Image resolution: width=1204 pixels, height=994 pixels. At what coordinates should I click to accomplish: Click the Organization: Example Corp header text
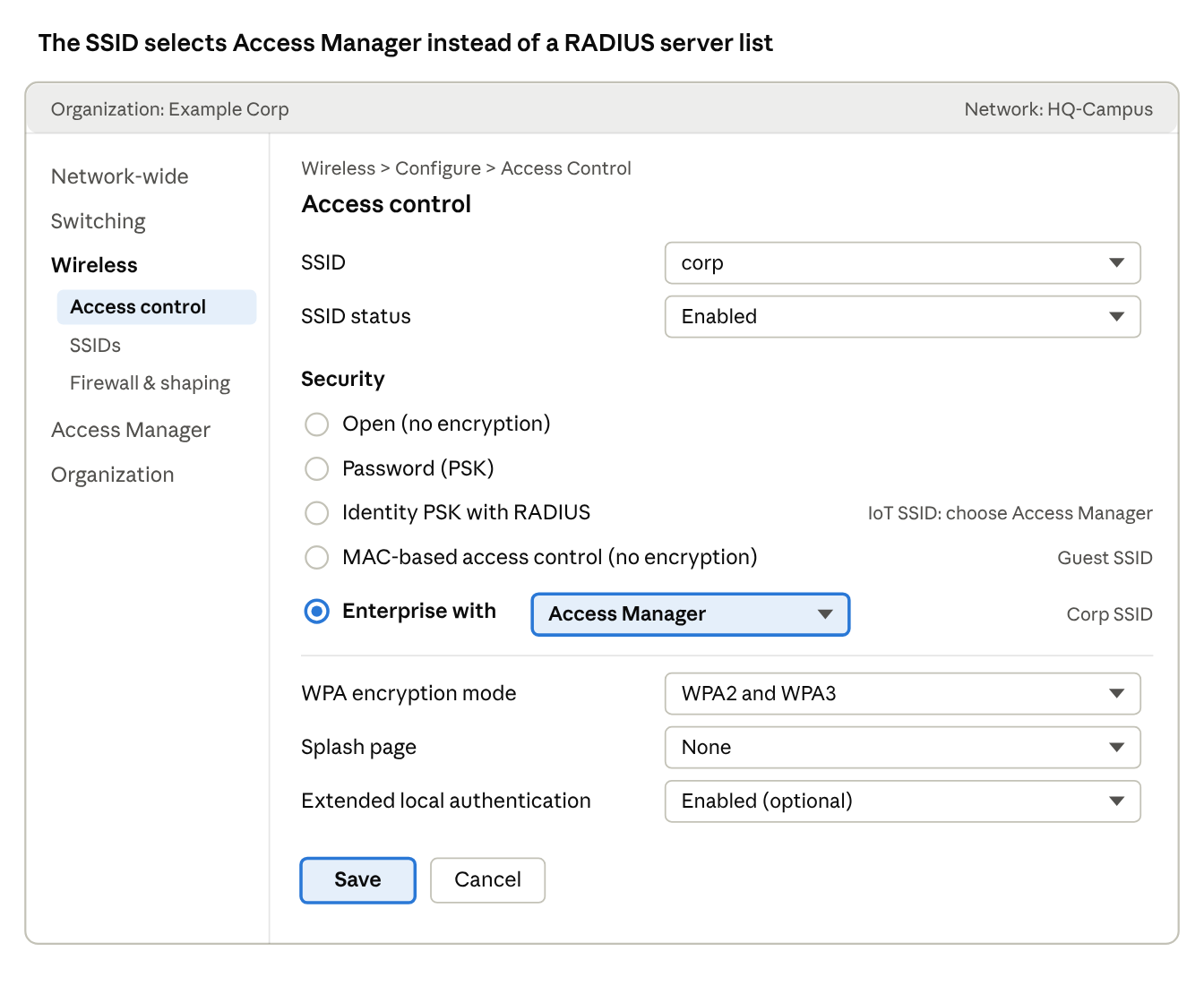click(x=170, y=109)
